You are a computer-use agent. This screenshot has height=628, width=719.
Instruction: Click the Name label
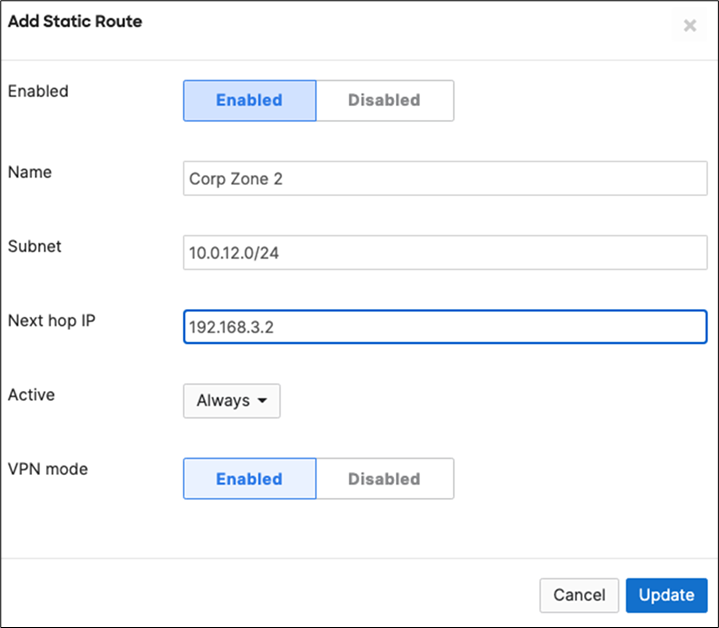30,172
